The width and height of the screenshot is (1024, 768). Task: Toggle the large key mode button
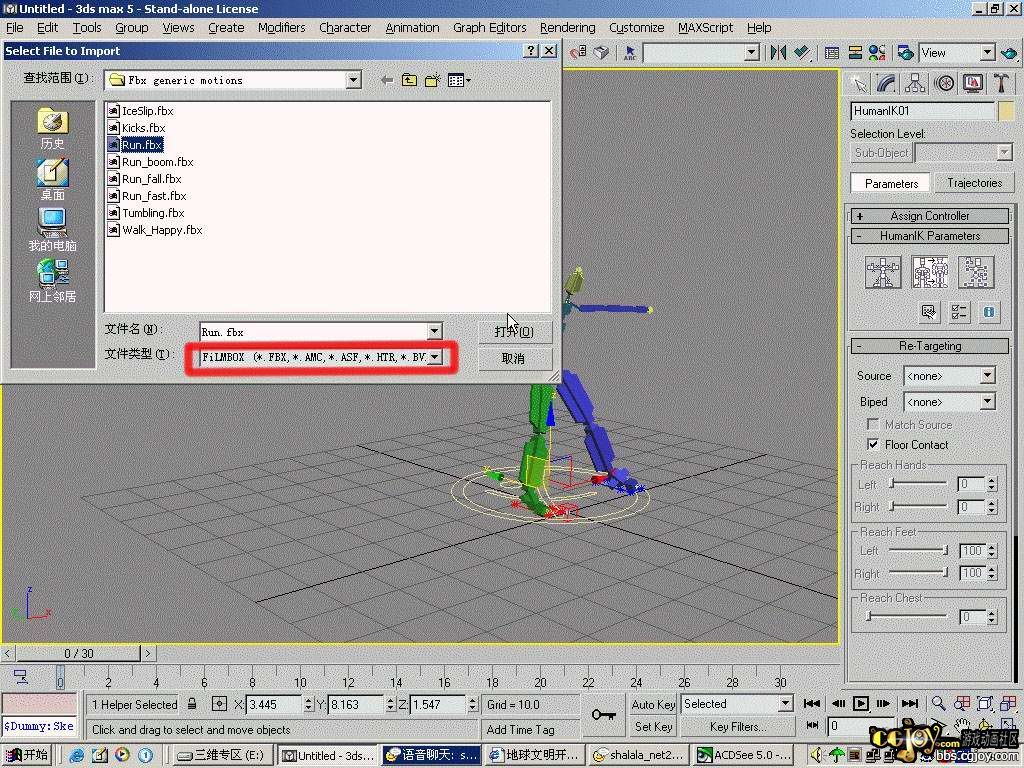[603, 714]
